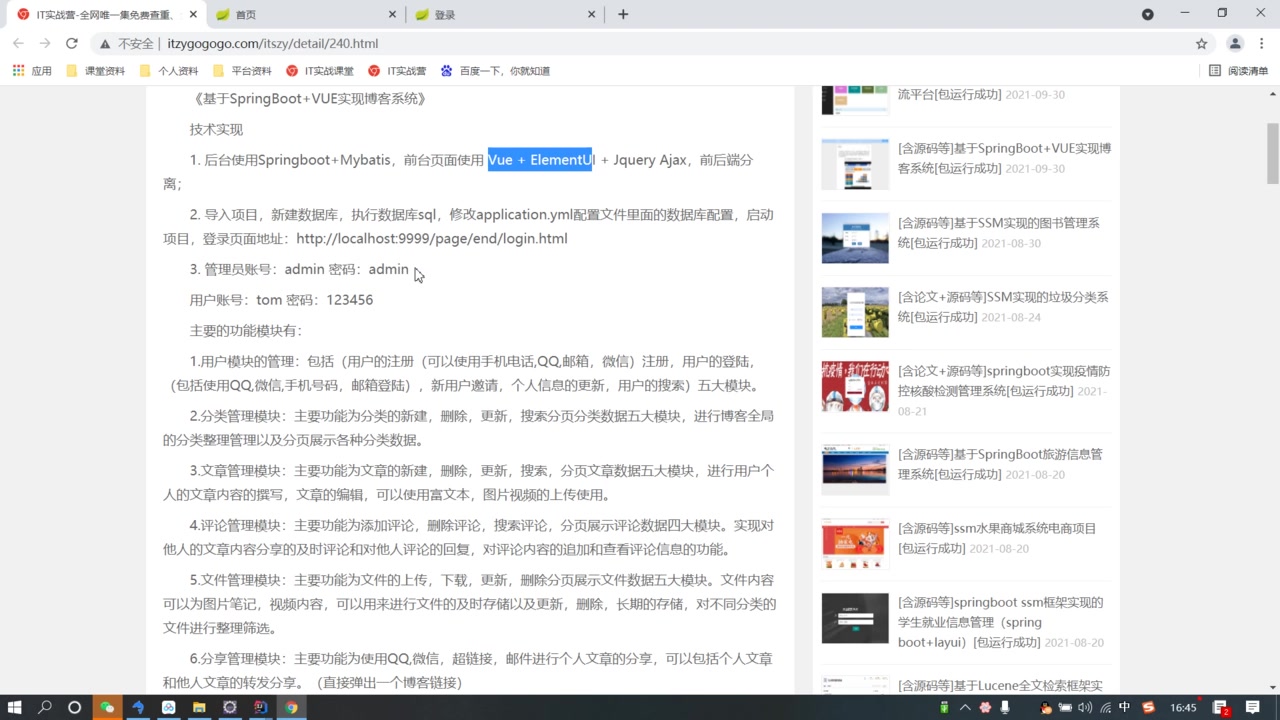
Task: Click the page scrollbar thumb
Action: 1272,153
